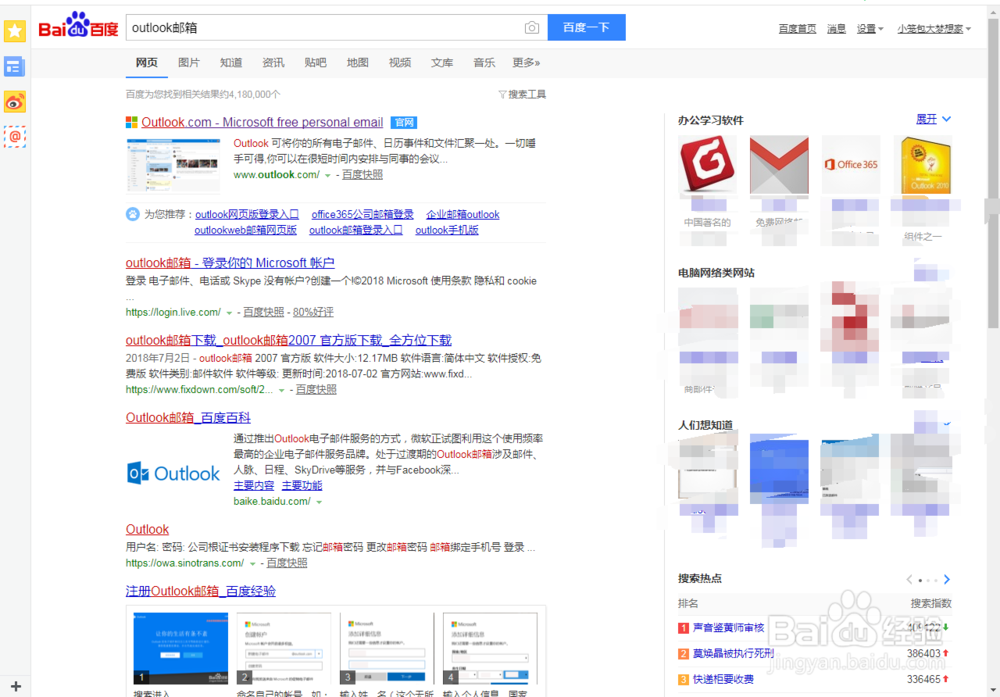Open the outlook网页版登录入口 suggestion

pyautogui.click(x=247, y=214)
